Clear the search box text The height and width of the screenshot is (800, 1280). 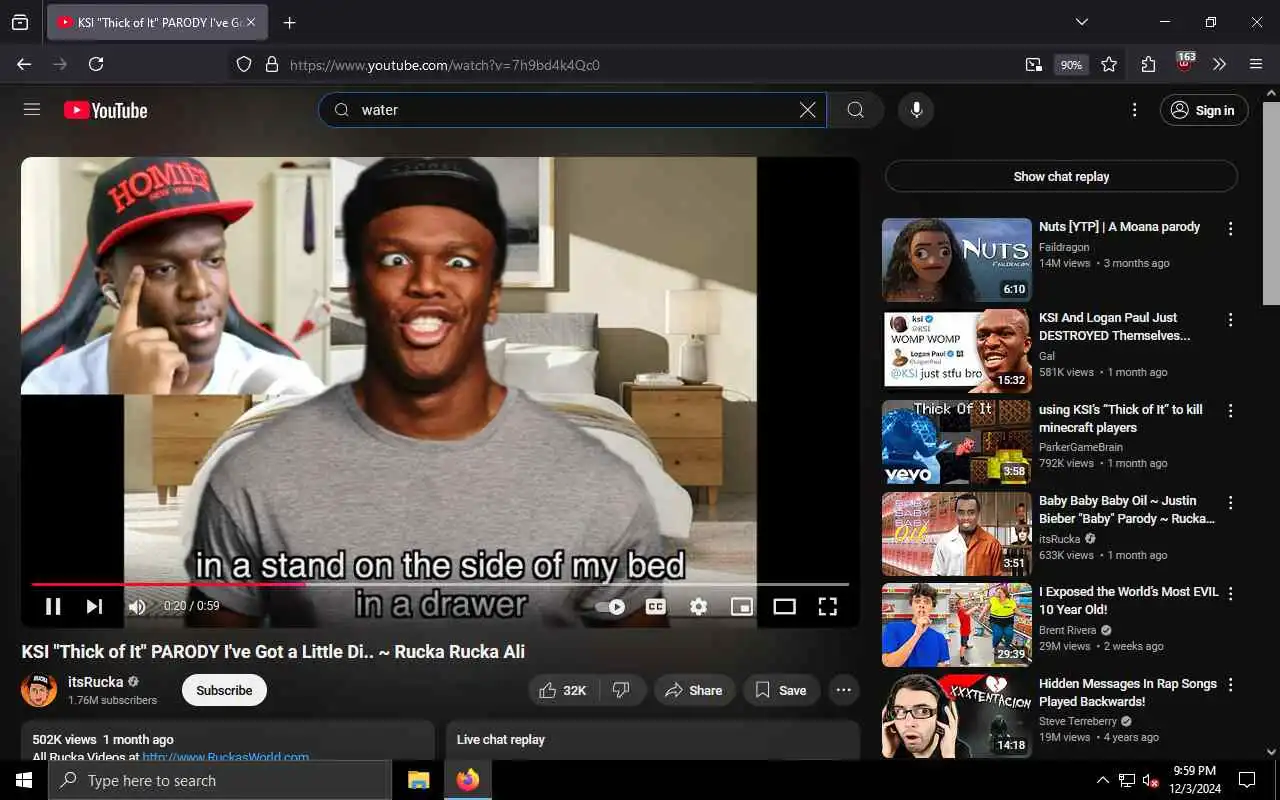click(x=808, y=110)
